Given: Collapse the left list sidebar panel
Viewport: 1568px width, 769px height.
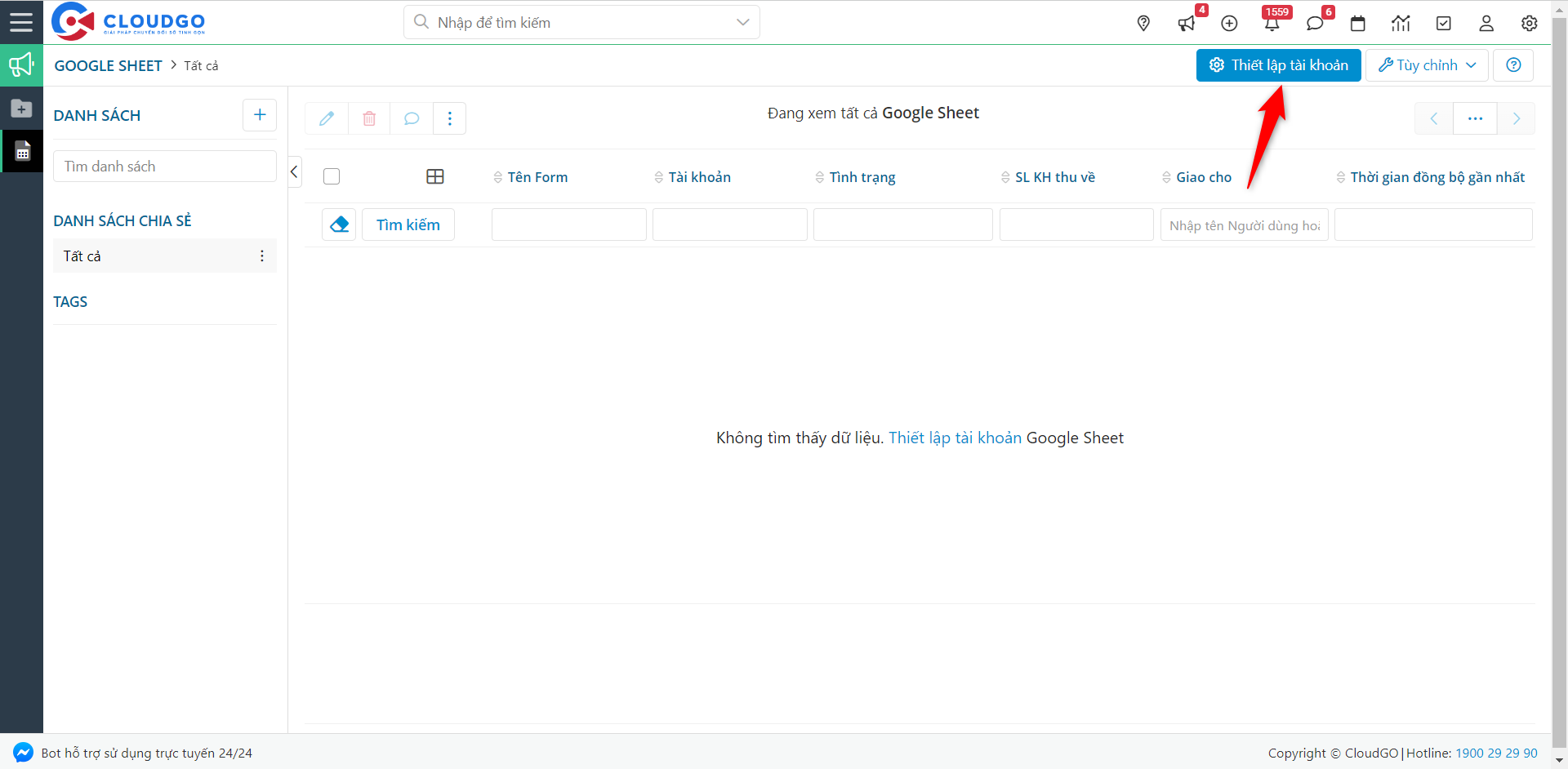Looking at the screenshot, I should [294, 171].
